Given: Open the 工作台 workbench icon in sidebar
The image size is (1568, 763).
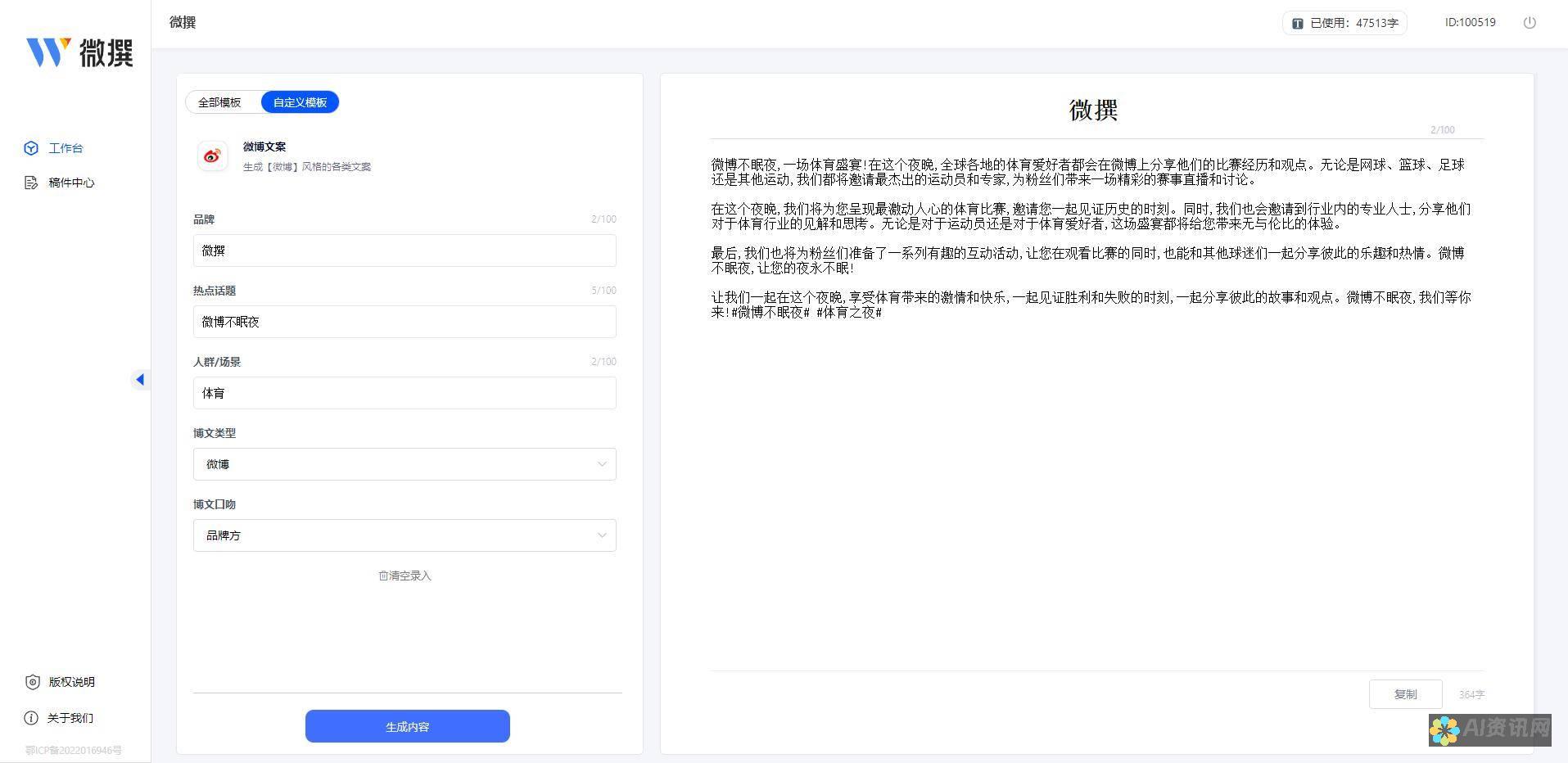Looking at the screenshot, I should click(31, 148).
